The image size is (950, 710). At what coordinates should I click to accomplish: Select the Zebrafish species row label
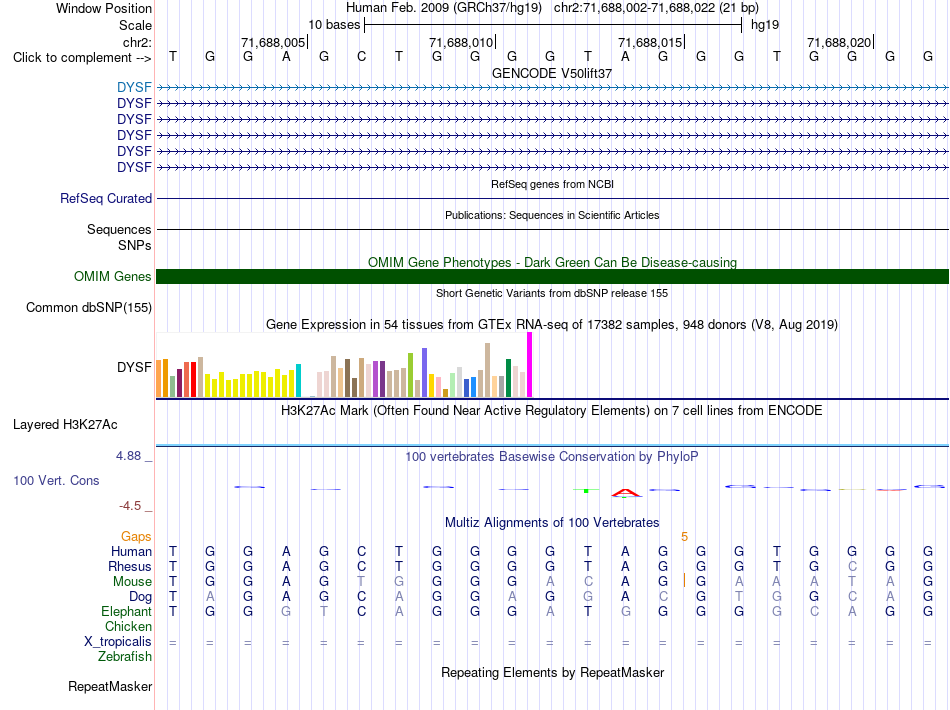click(125, 656)
